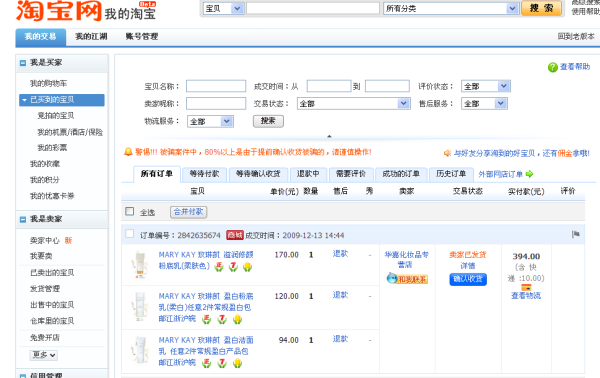Select the 等待确认收货 tab
This screenshot has height=378, width=600.
click(x=258, y=174)
